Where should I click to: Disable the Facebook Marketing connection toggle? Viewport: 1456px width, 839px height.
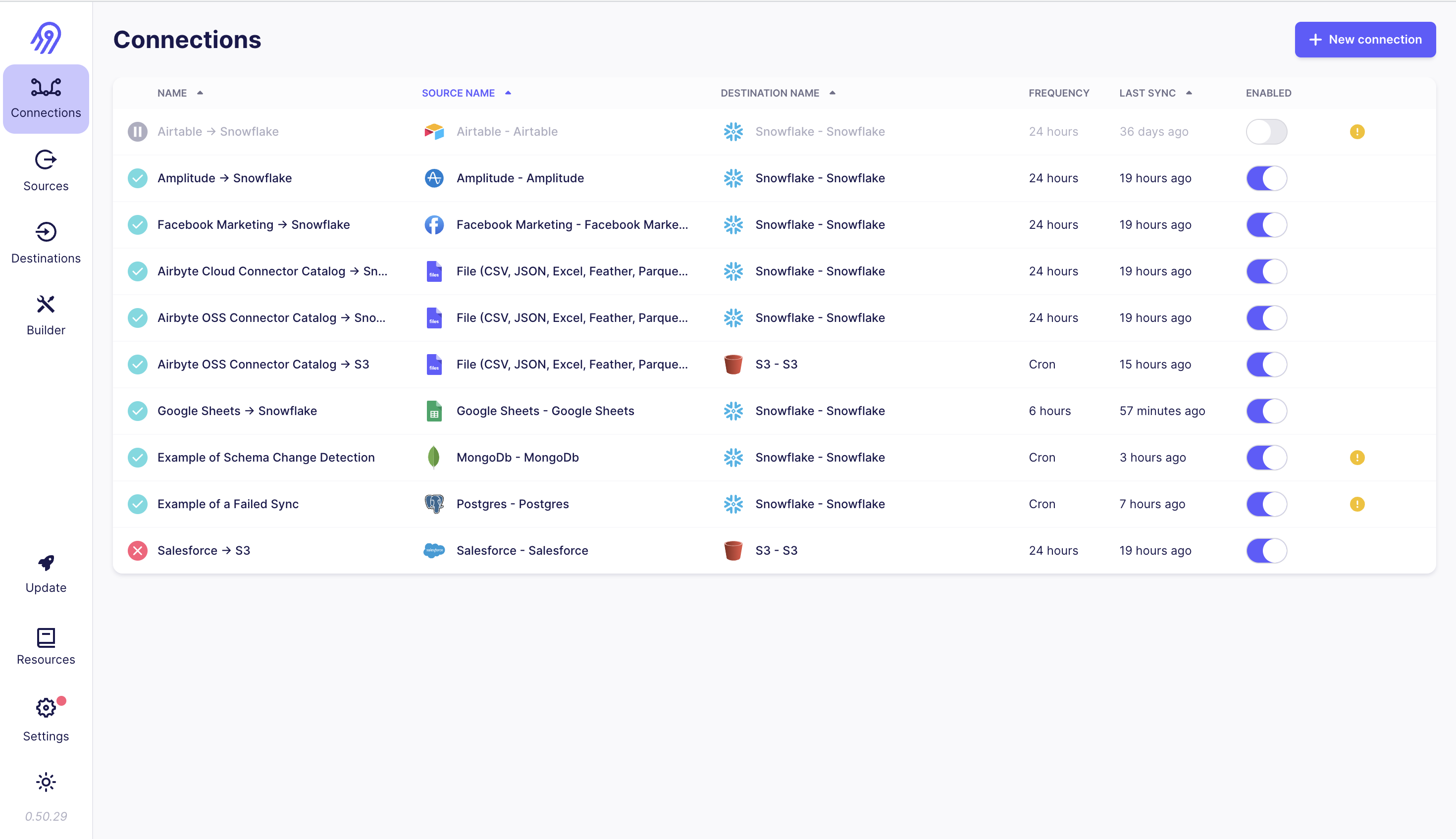click(1266, 225)
